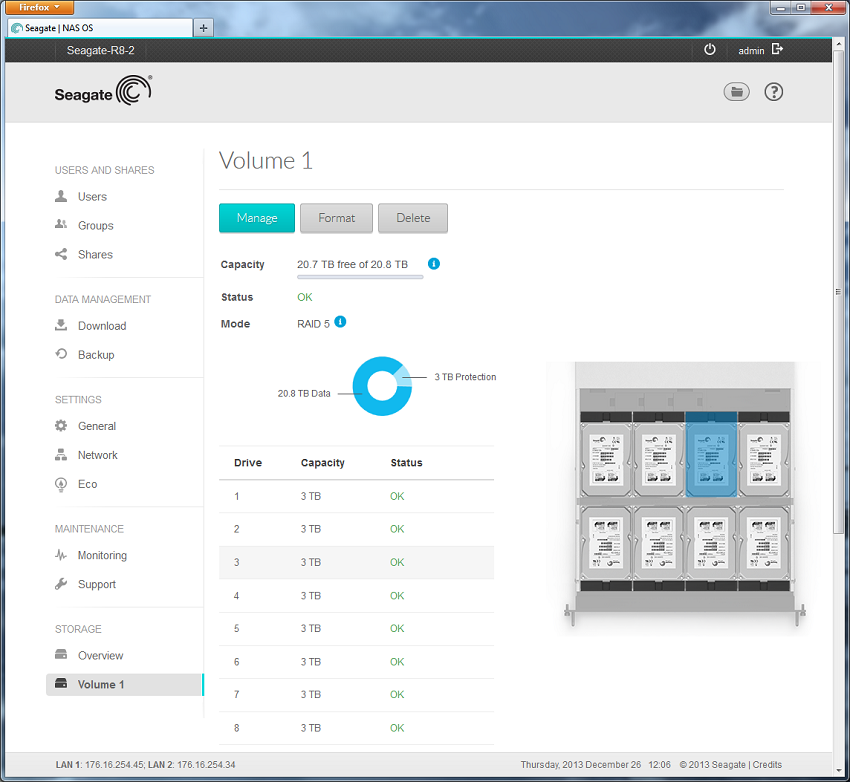Click the light blue Protection donut segment
Screen dimensions: 850x782
[x=403, y=376]
